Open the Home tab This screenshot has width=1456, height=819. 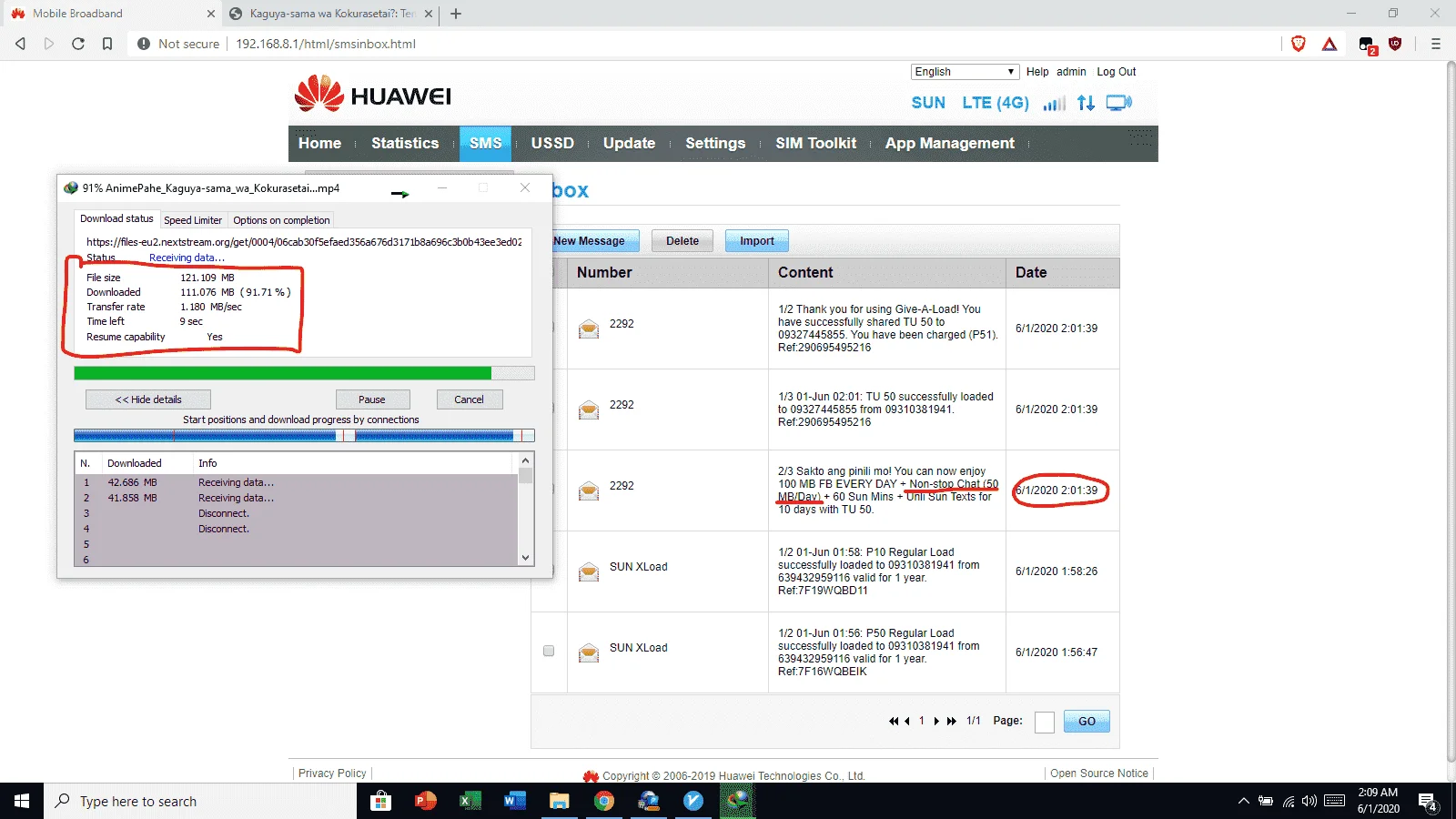319,143
